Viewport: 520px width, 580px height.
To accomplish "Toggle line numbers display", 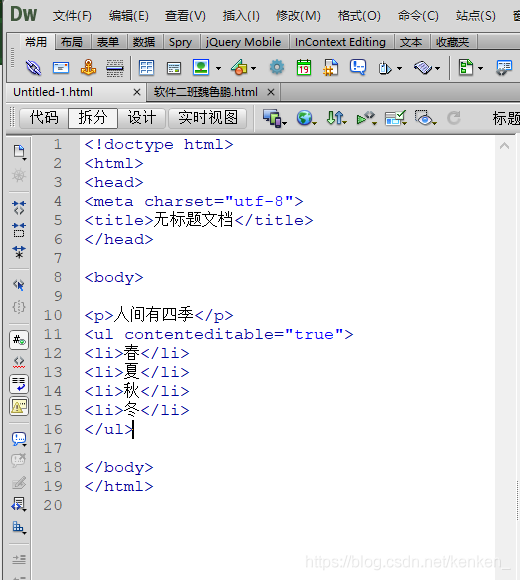I will (19, 340).
